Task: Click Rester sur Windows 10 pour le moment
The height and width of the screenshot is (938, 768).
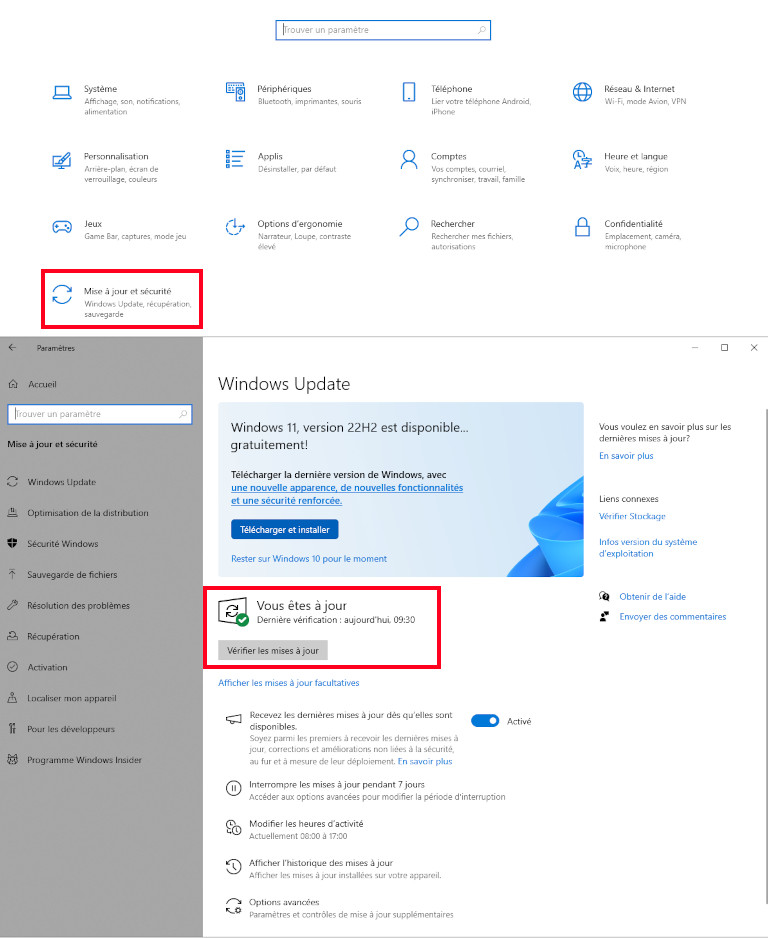Action: pyautogui.click(x=308, y=559)
